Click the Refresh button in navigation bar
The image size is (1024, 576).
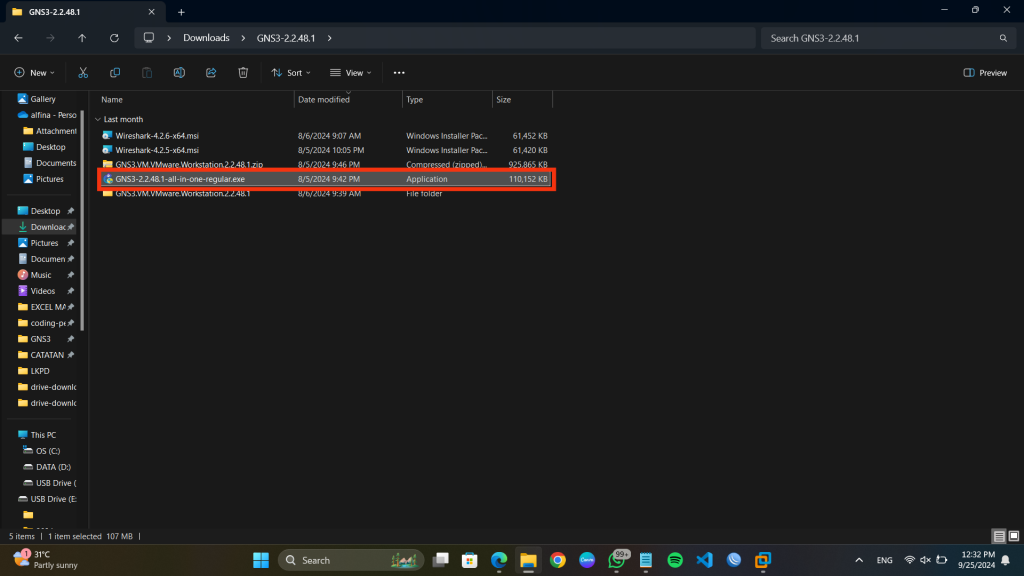(114, 38)
